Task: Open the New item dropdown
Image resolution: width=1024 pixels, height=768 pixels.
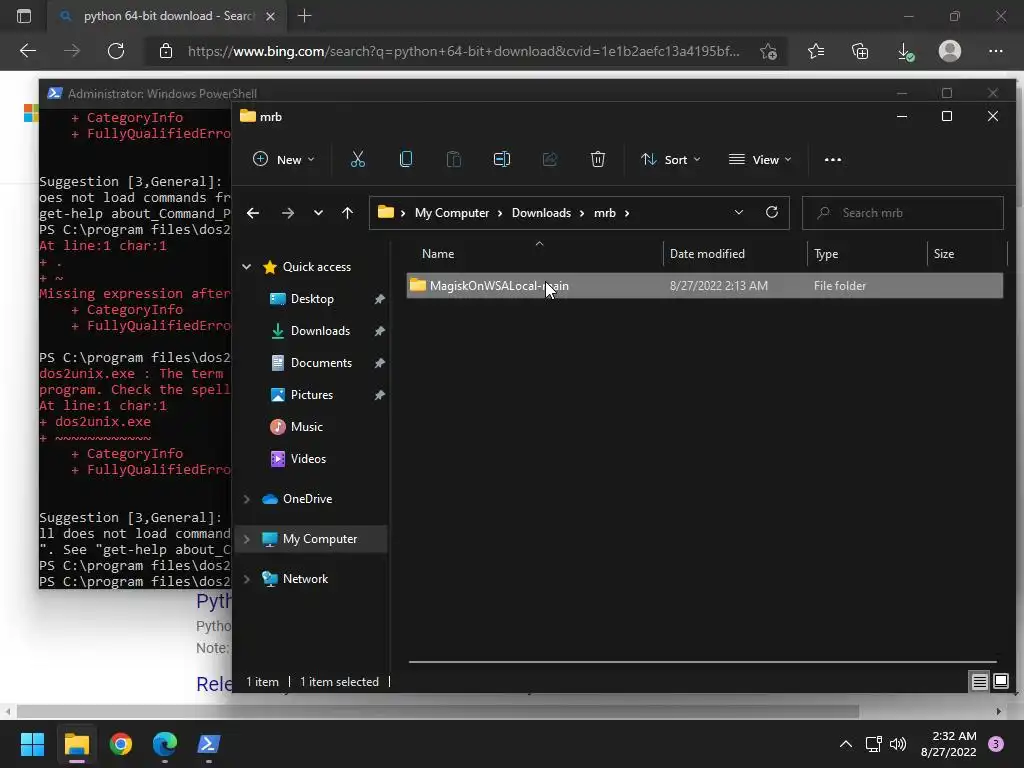Action: [283, 159]
